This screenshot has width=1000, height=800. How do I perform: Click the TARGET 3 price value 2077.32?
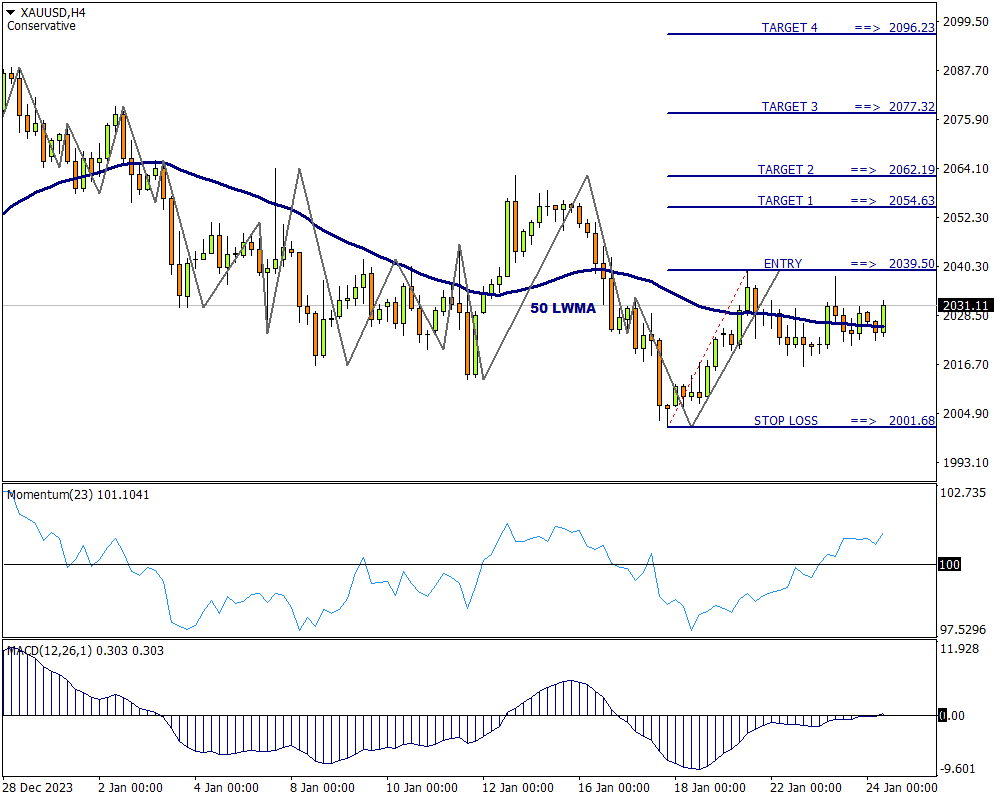(911, 106)
